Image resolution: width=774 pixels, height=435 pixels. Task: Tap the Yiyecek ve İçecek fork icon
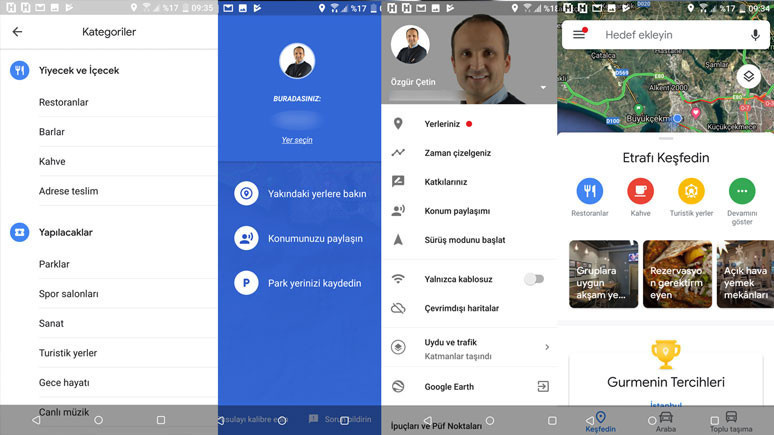[20, 71]
